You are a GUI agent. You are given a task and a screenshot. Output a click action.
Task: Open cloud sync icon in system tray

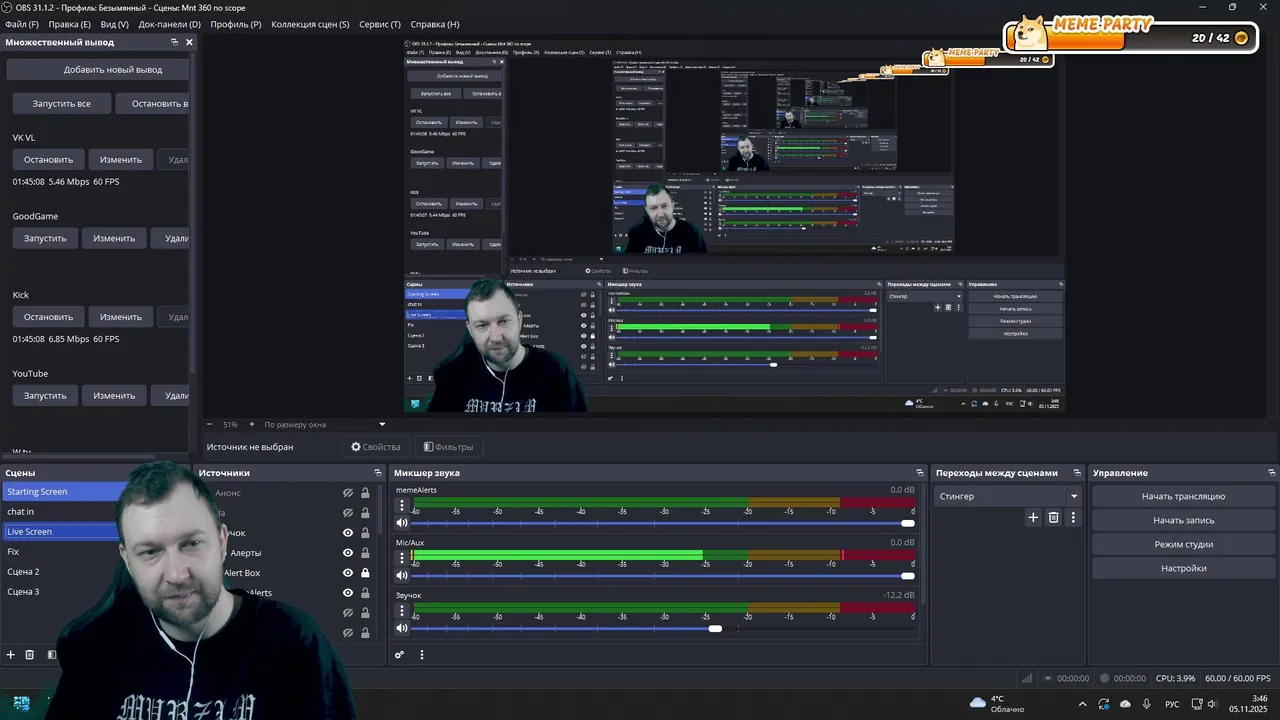point(1126,704)
